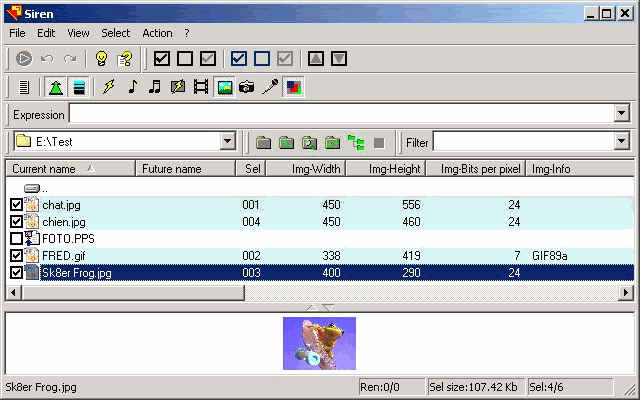Toggle the red and blue squares icon

[x=293, y=87]
